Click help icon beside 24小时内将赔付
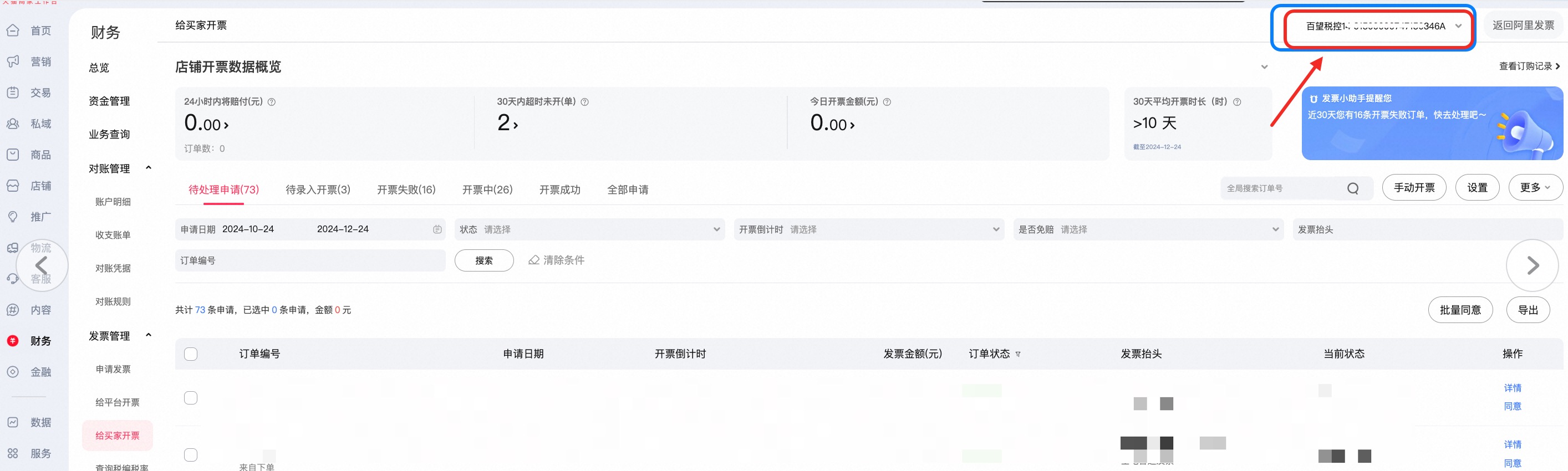This screenshot has height=471, width=1568. click(272, 102)
